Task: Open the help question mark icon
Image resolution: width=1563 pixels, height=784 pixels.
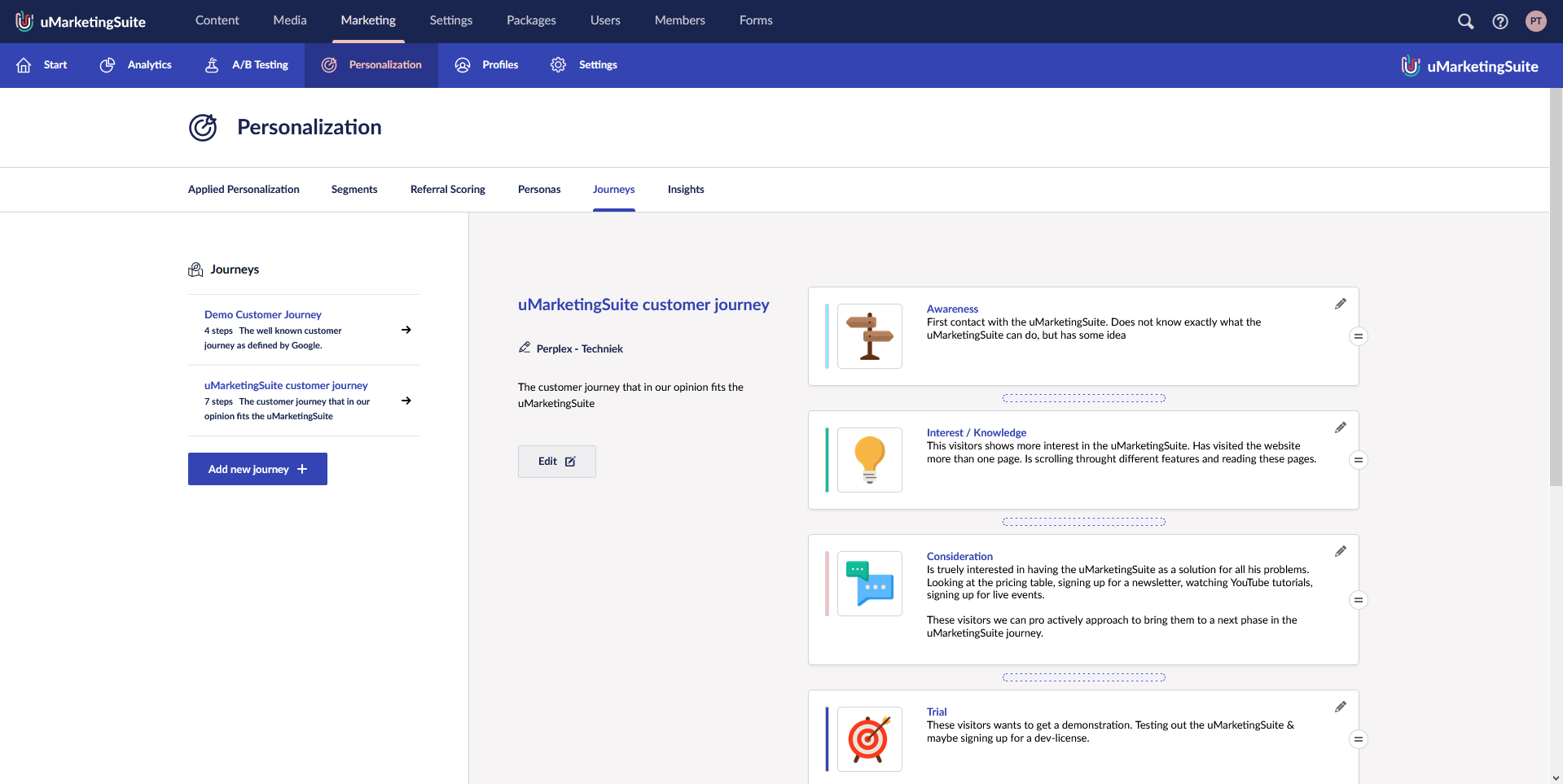Action: [x=1500, y=22]
